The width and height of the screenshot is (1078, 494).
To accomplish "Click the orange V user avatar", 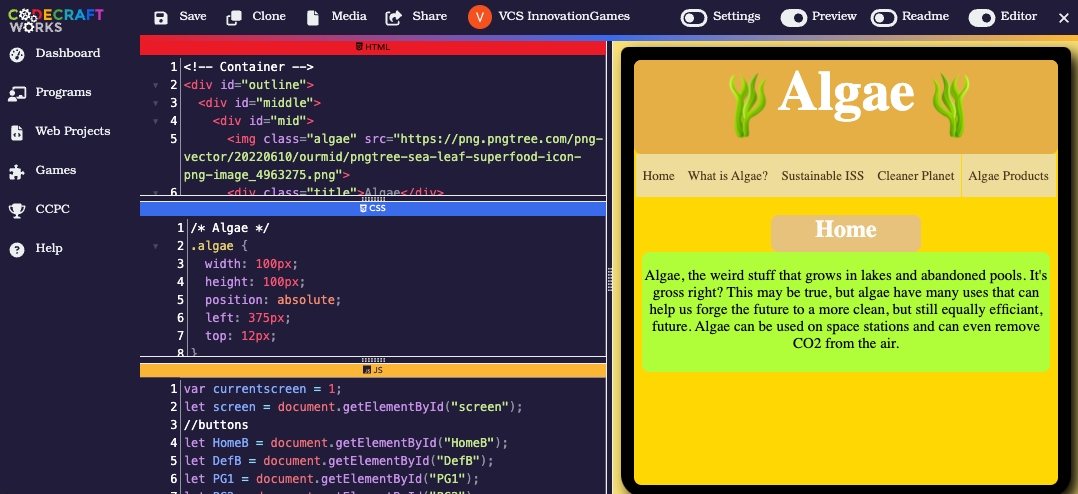I will (480, 17).
